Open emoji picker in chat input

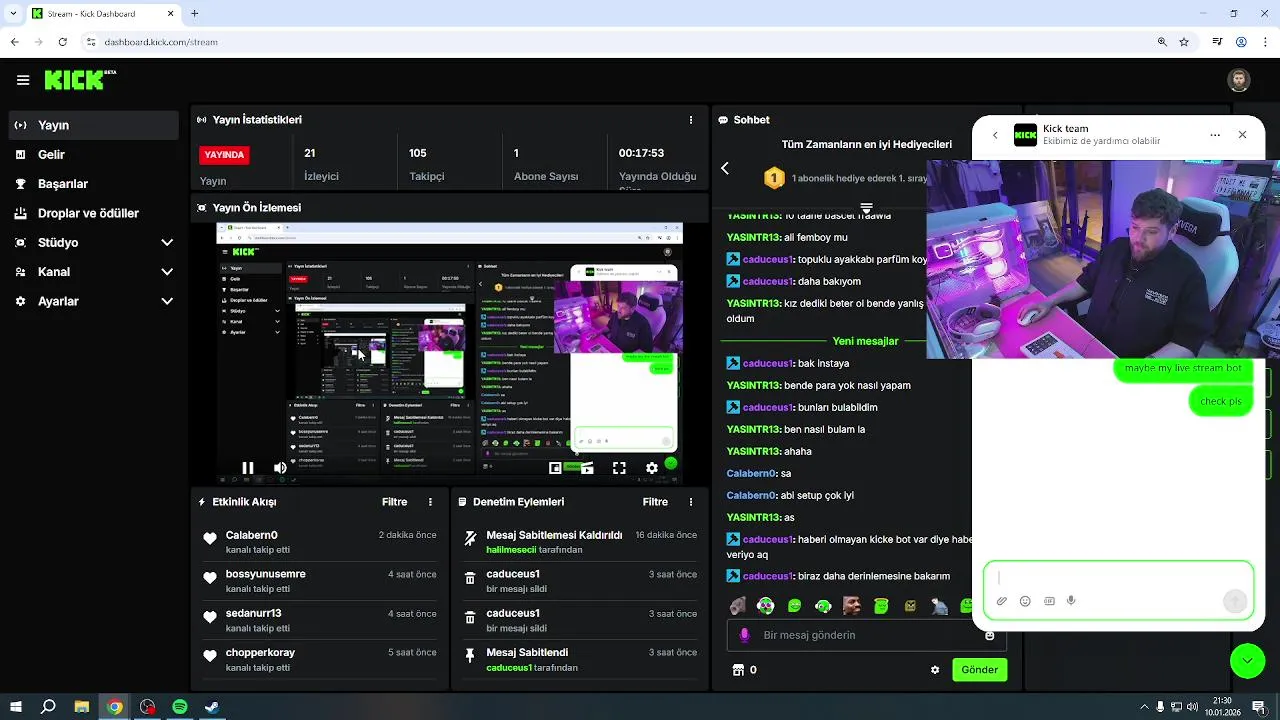click(990, 635)
